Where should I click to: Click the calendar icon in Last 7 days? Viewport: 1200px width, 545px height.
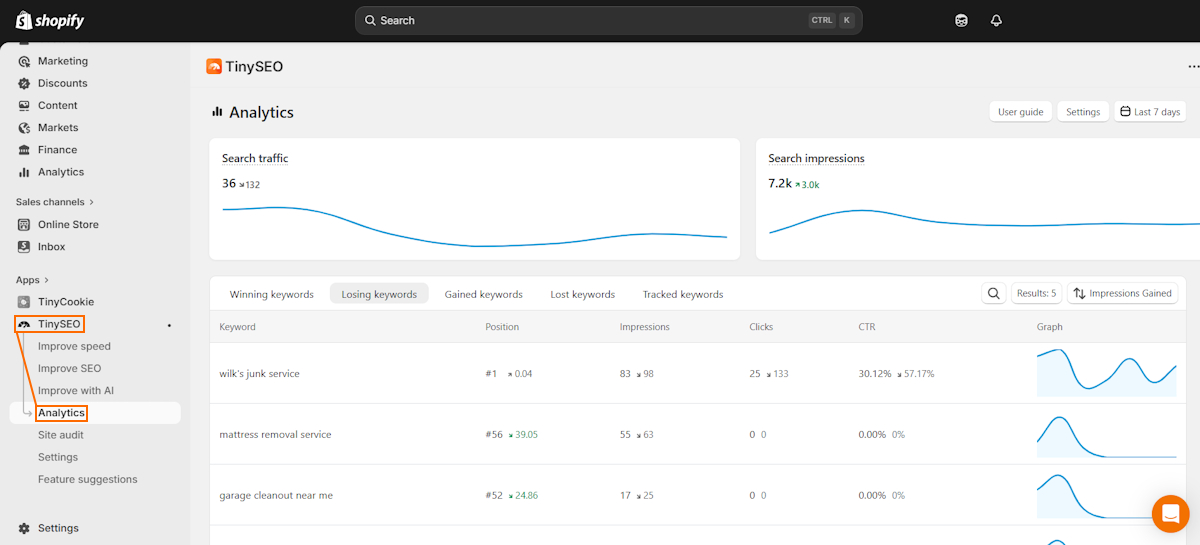pyautogui.click(x=1125, y=112)
